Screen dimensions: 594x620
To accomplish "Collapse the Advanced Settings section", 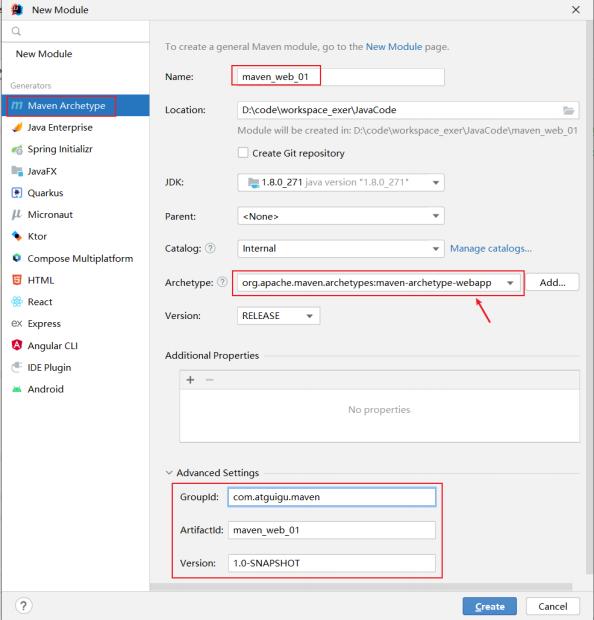I will [x=169, y=473].
